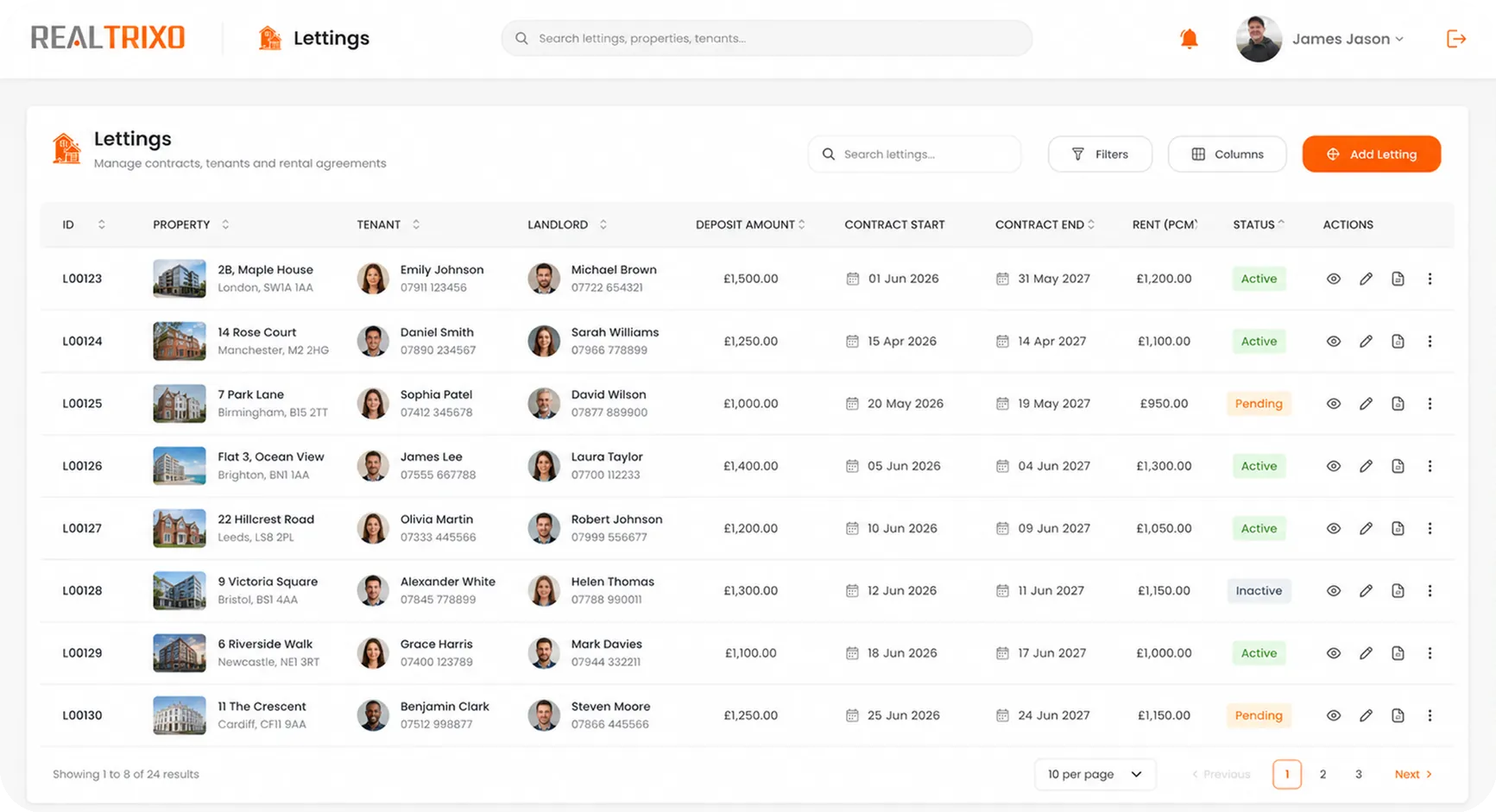
Task: Edit letting L00123 with pencil icon
Action: click(x=1366, y=279)
